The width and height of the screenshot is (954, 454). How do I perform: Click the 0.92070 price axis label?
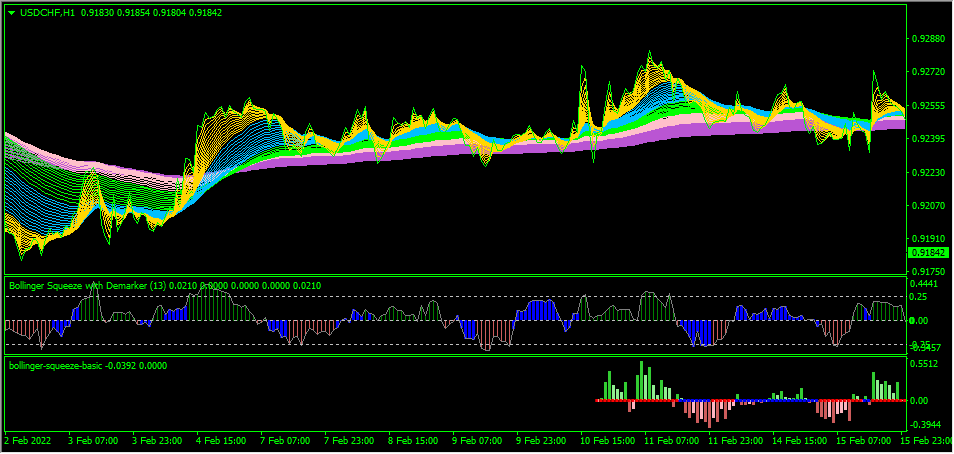pos(928,206)
